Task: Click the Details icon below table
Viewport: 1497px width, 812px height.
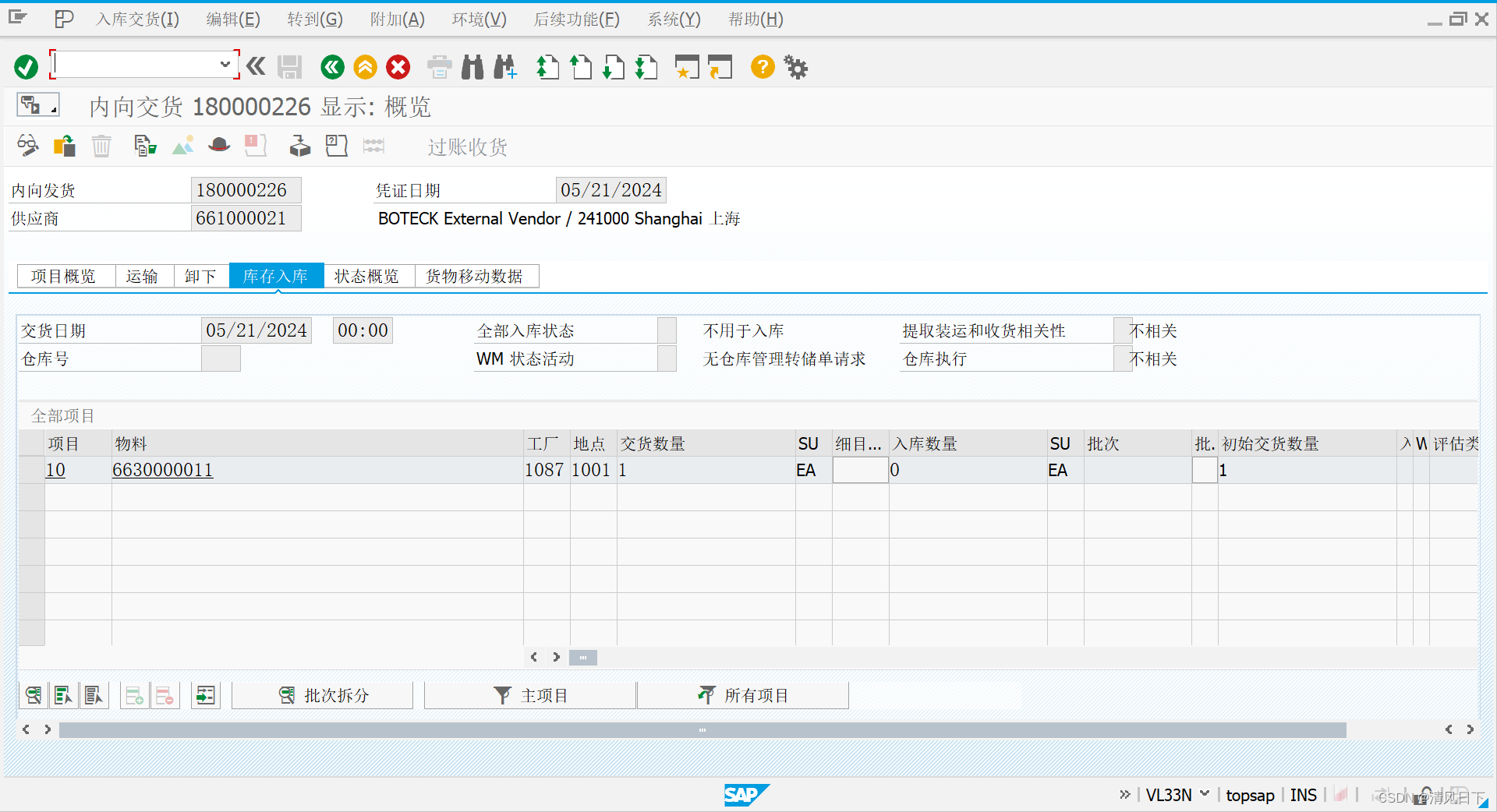Action: coord(34,695)
